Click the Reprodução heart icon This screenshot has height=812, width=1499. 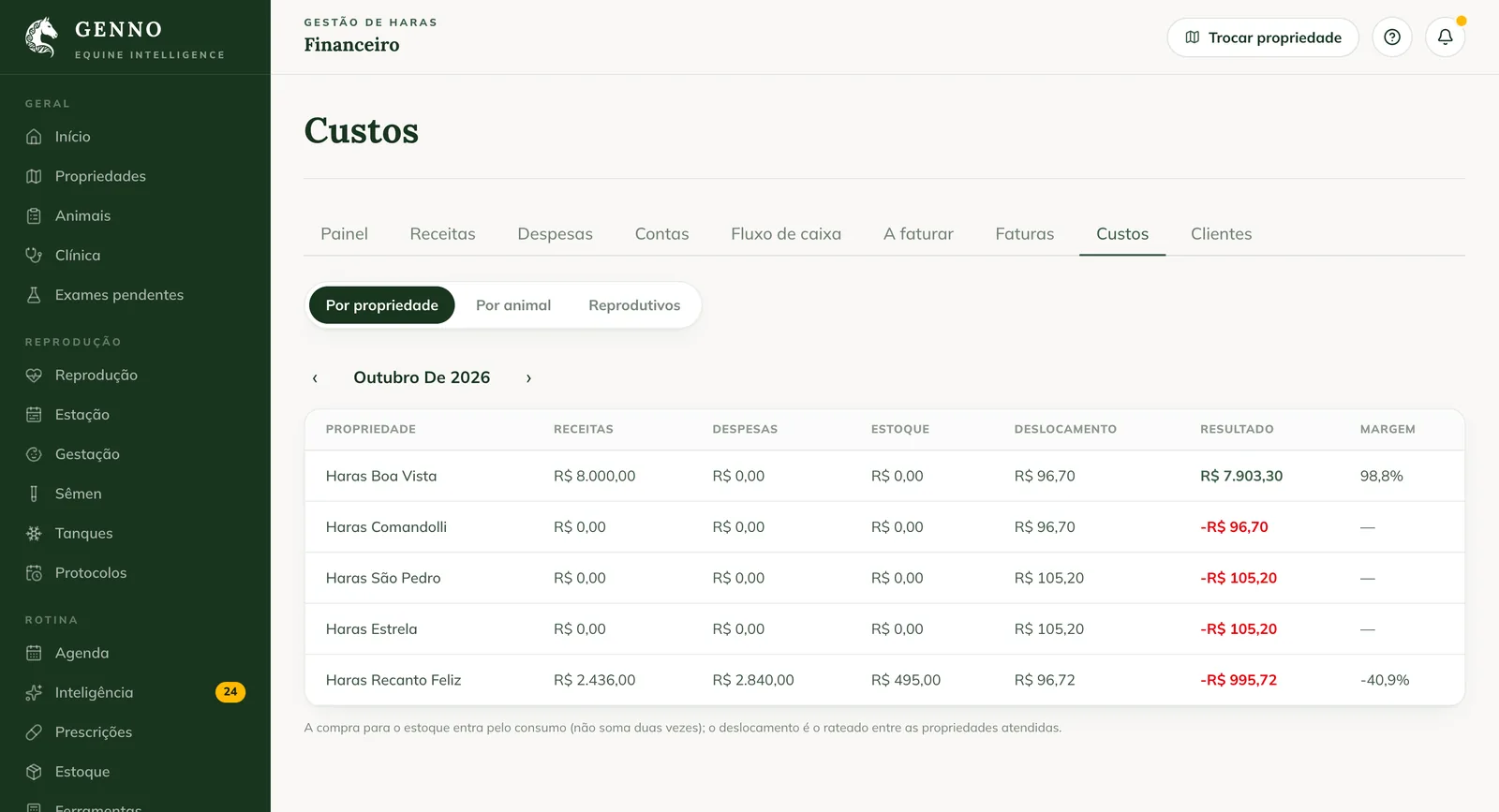click(x=34, y=375)
